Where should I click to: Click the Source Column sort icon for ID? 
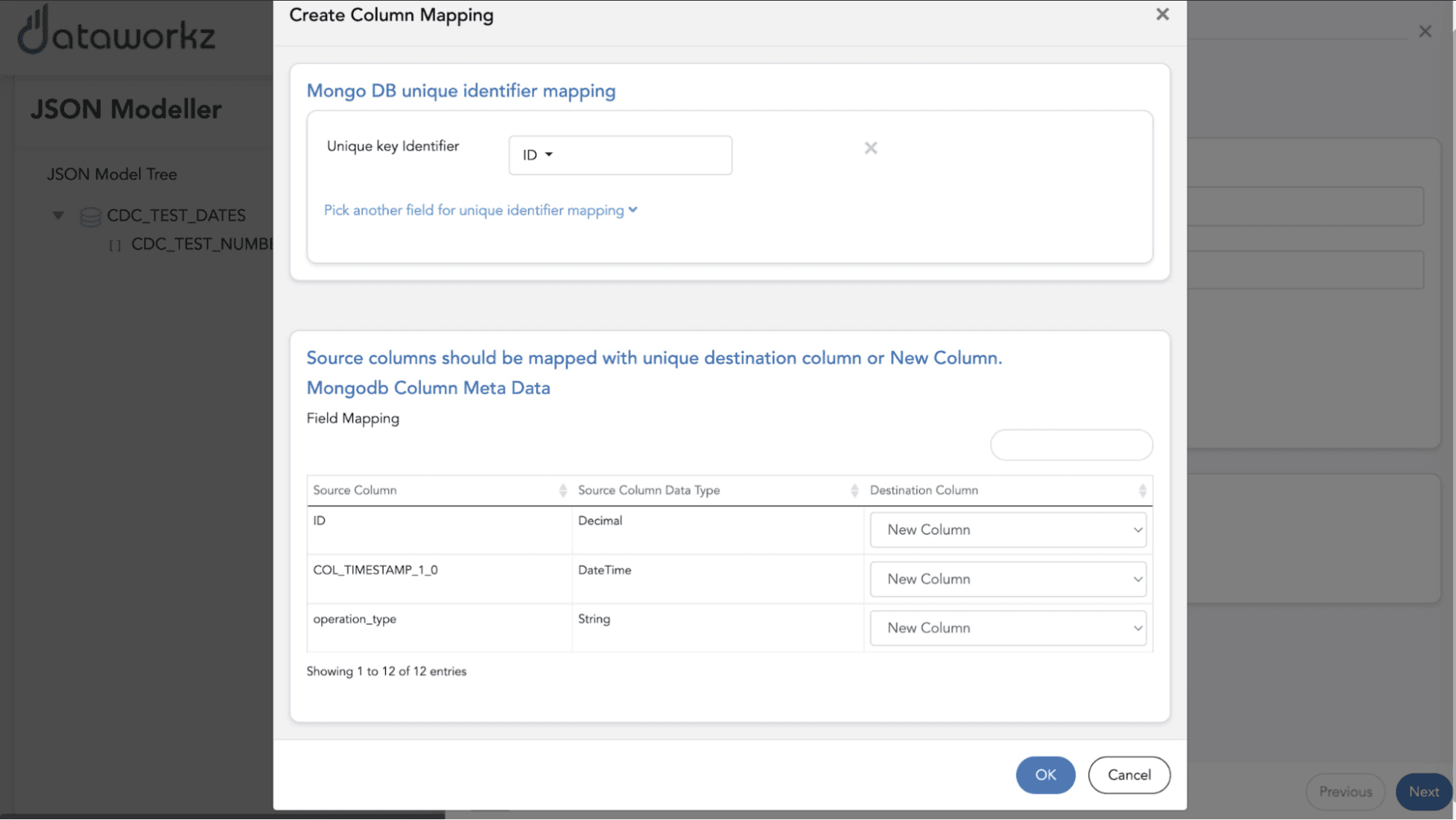562,490
